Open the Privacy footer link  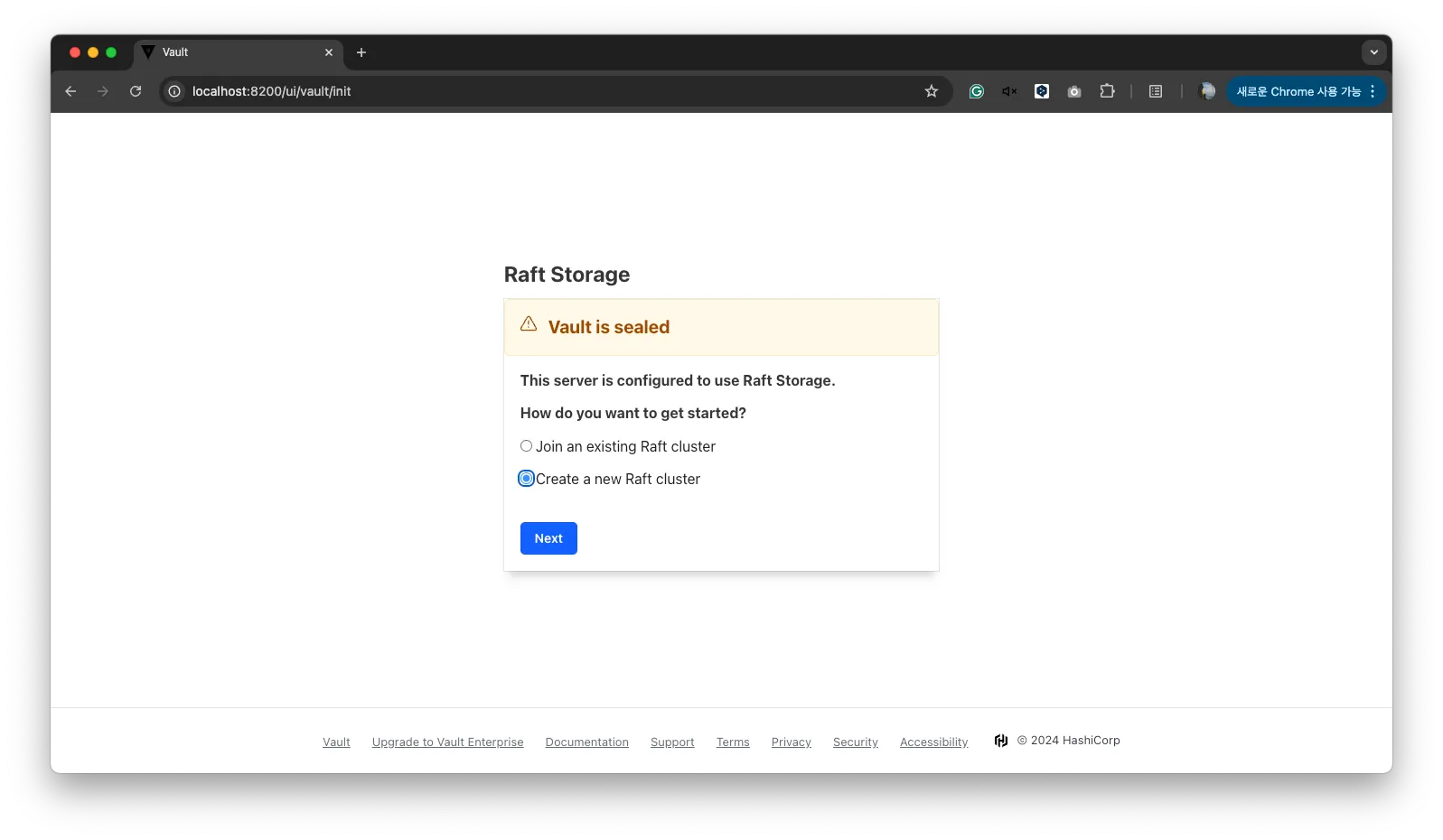[792, 742]
